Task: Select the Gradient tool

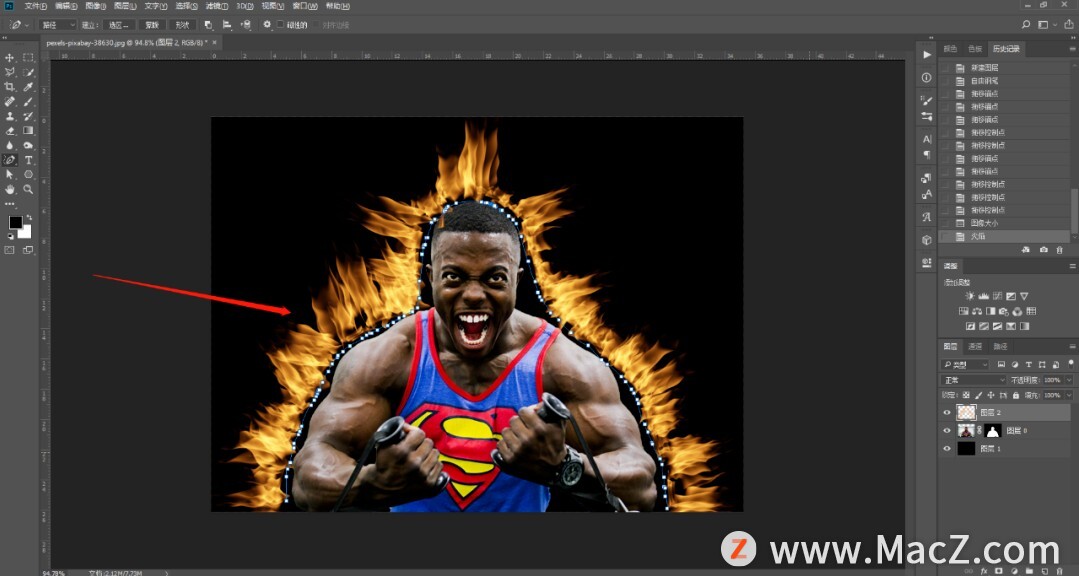Action: pos(28,131)
